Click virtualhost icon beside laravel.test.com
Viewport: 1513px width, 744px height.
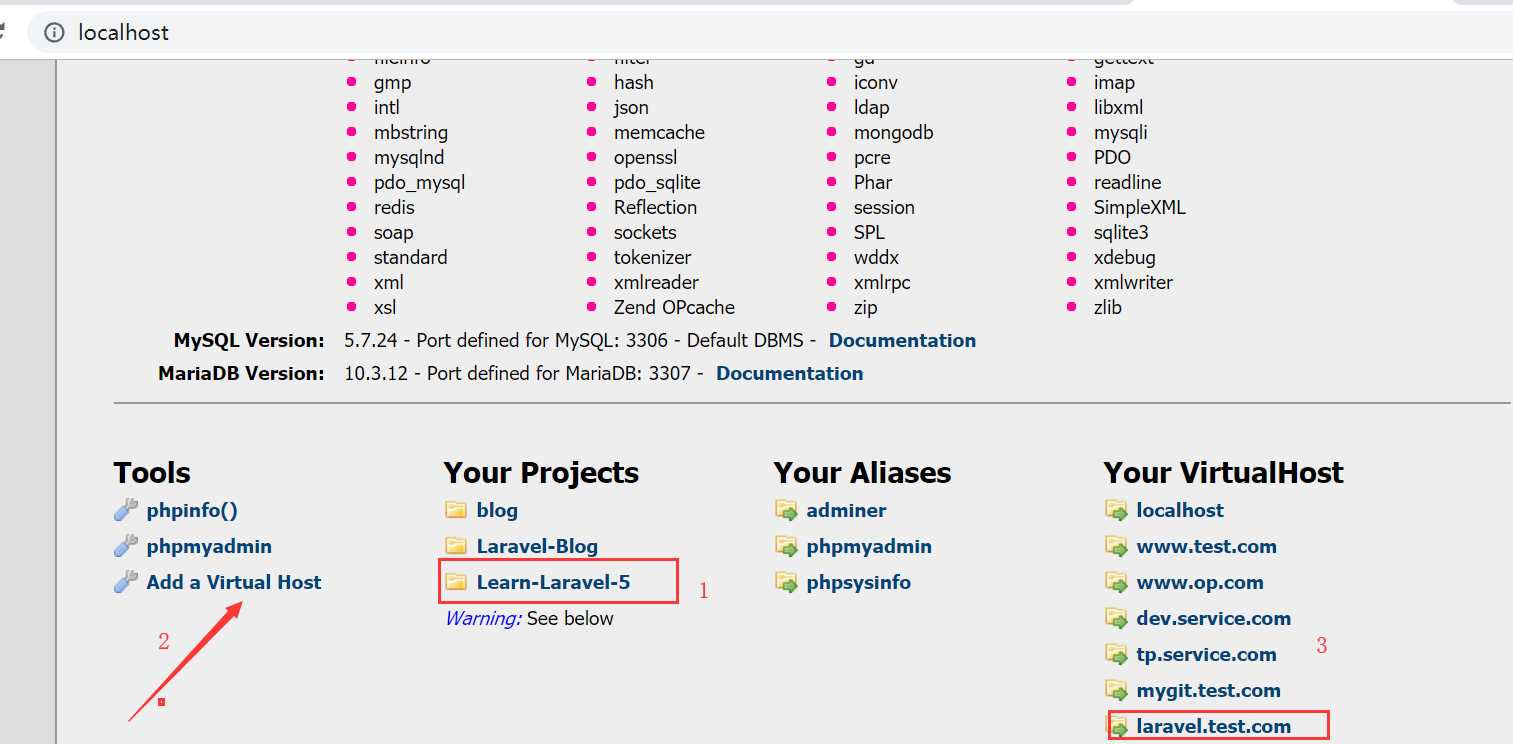pos(1118,726)
